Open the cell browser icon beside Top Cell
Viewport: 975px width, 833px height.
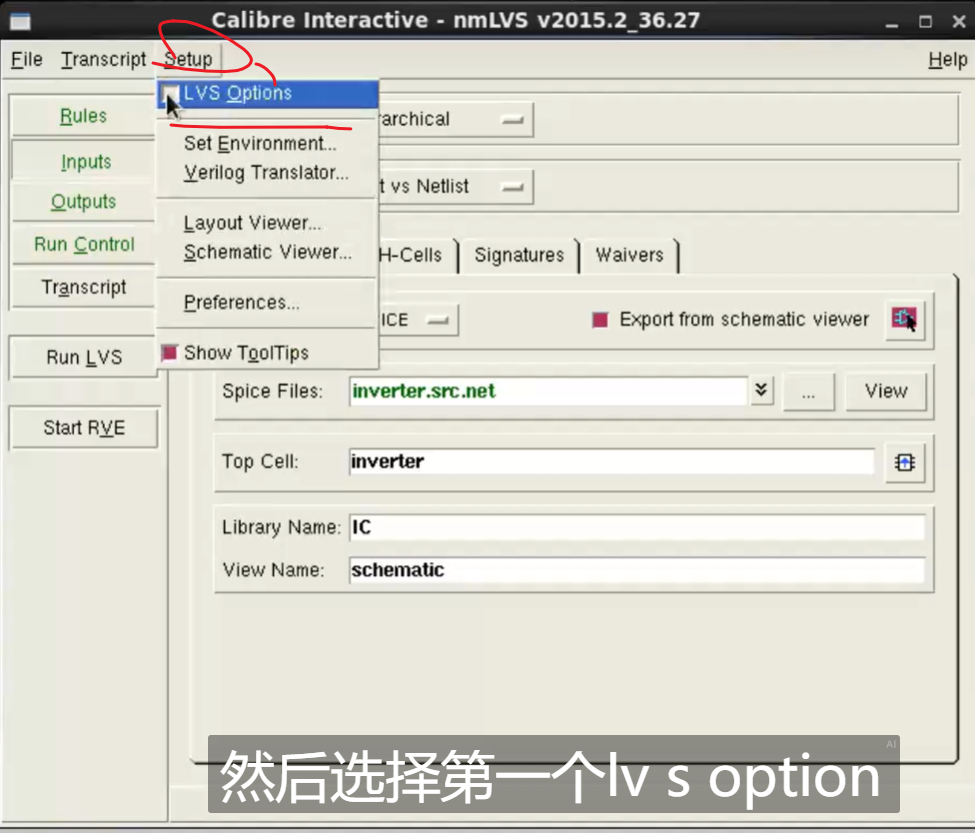click(x=903, y=462)
